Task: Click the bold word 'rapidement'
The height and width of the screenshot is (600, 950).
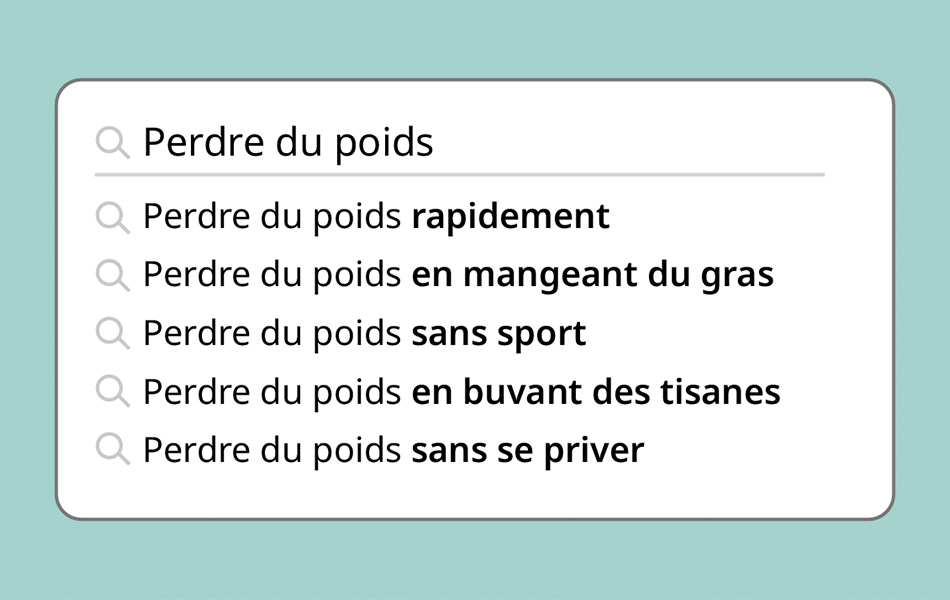Action: (x=511, y=217)
